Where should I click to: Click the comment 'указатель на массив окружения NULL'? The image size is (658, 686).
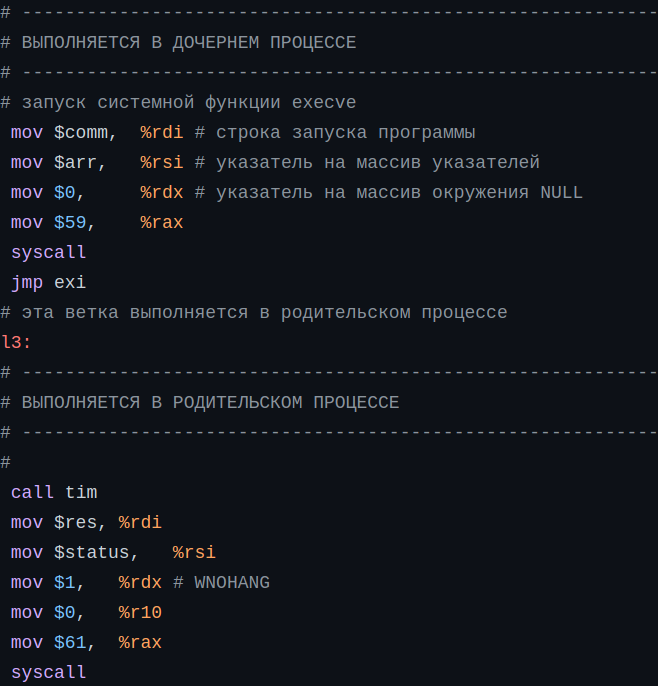399,193
